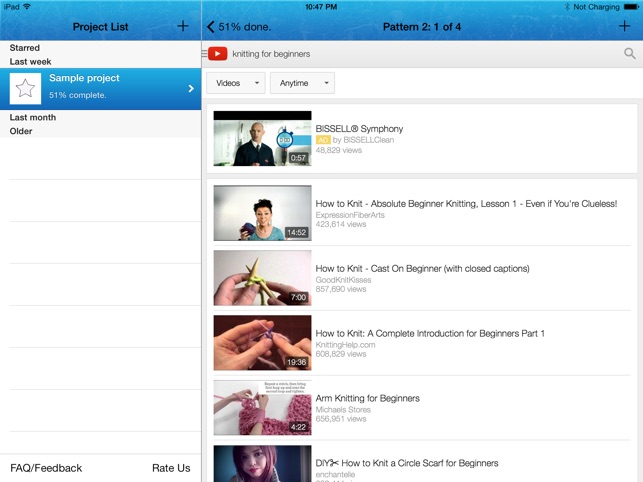The image size is (643, 482).
Task: Tap the 10:47 PM clock
Action: pyautogui.click(x=321, y=7)
